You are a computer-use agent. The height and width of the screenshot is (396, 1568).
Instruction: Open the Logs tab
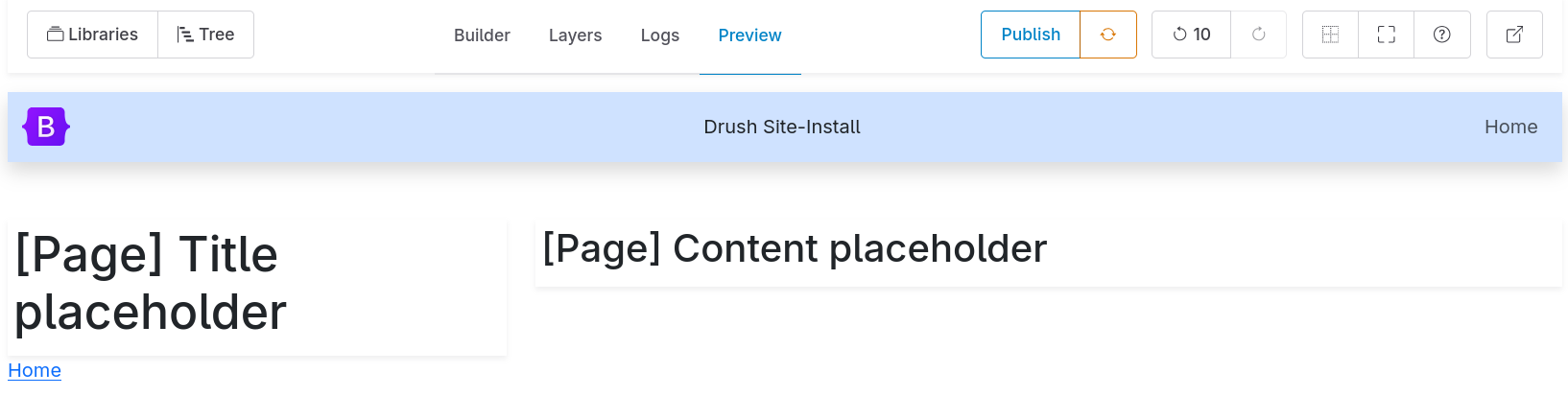click(x=660, y=35)
